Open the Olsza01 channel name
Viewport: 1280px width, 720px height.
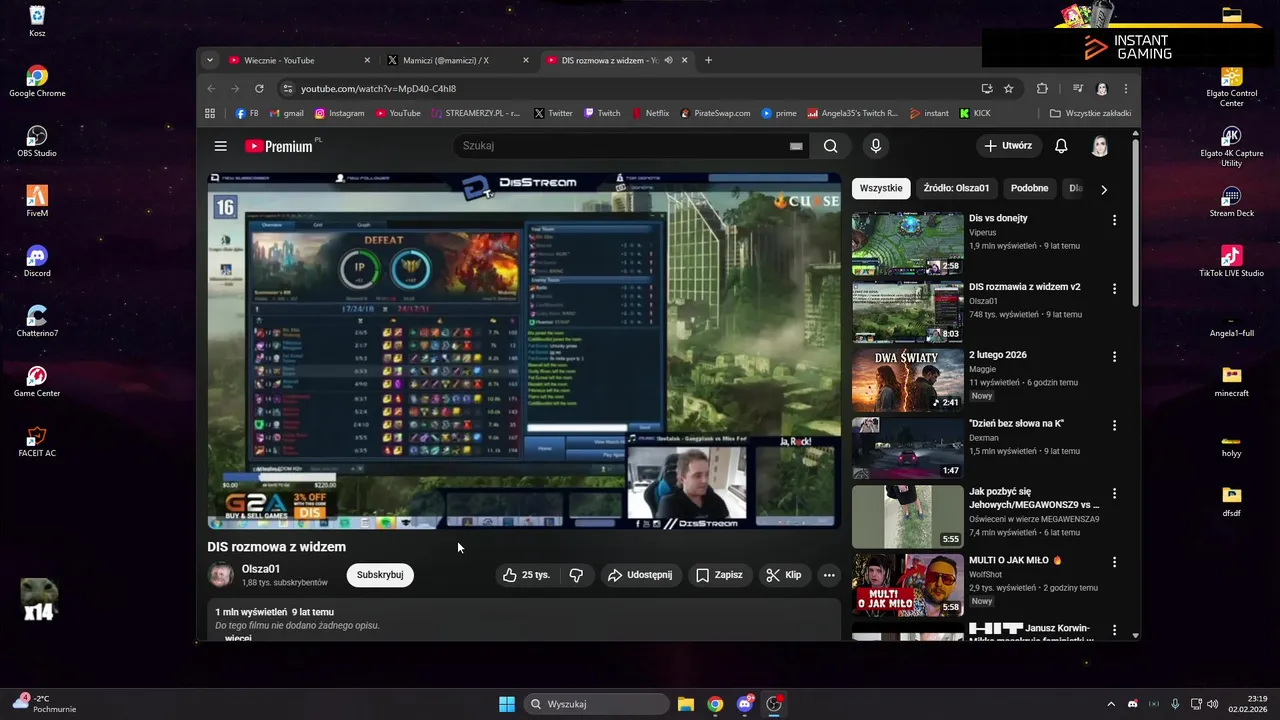pyautogui.click(x=260, y=569)
